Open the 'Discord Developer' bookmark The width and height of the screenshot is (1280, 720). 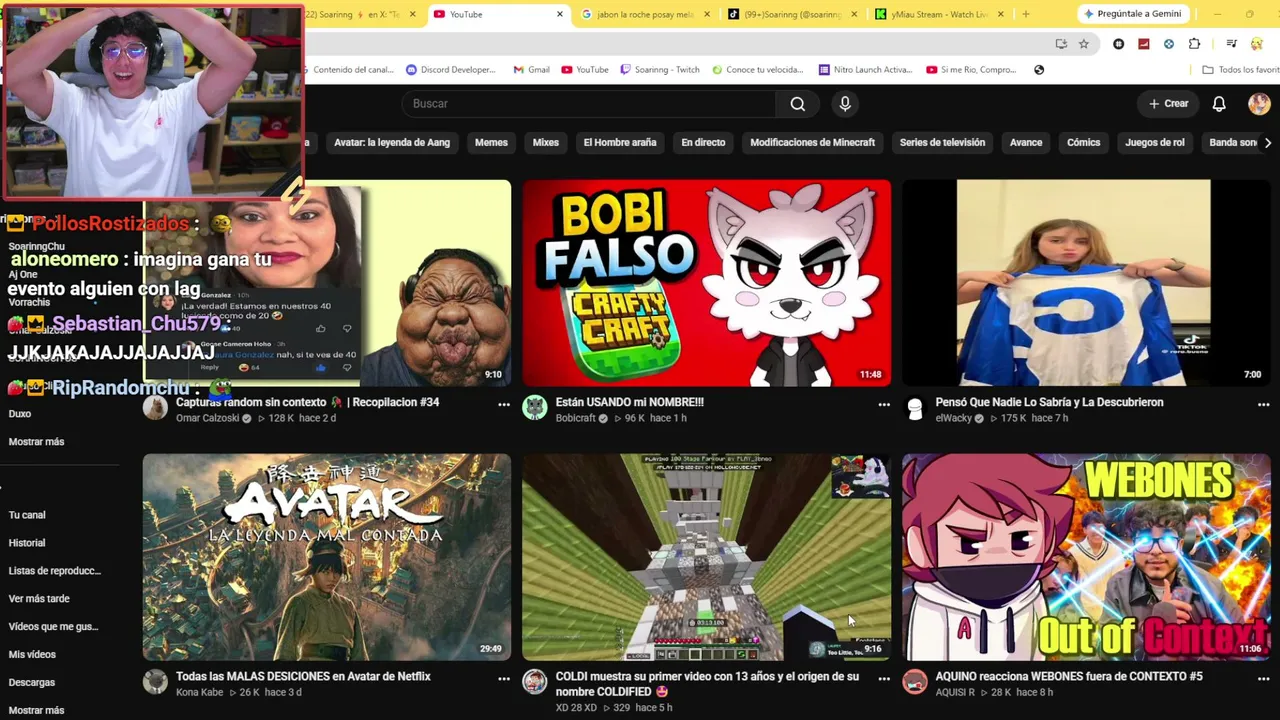click(451, 70)
